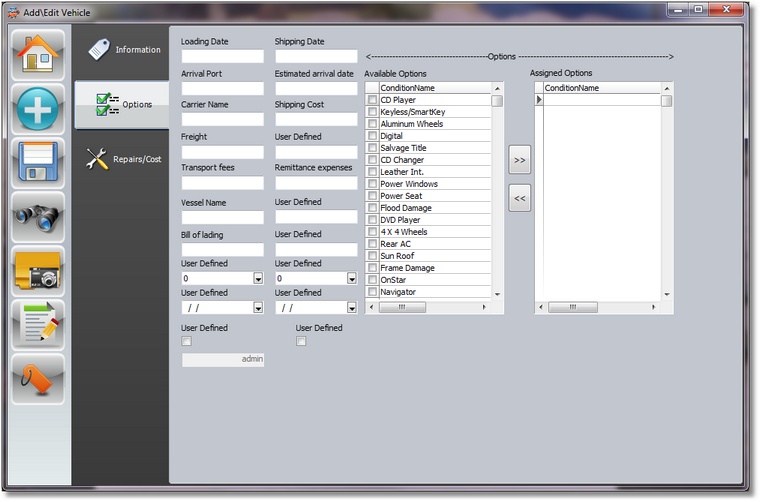Screen dimensions: 760x502
Task: Enable the Leather Int. checkbox
Action: coord(372,172)
